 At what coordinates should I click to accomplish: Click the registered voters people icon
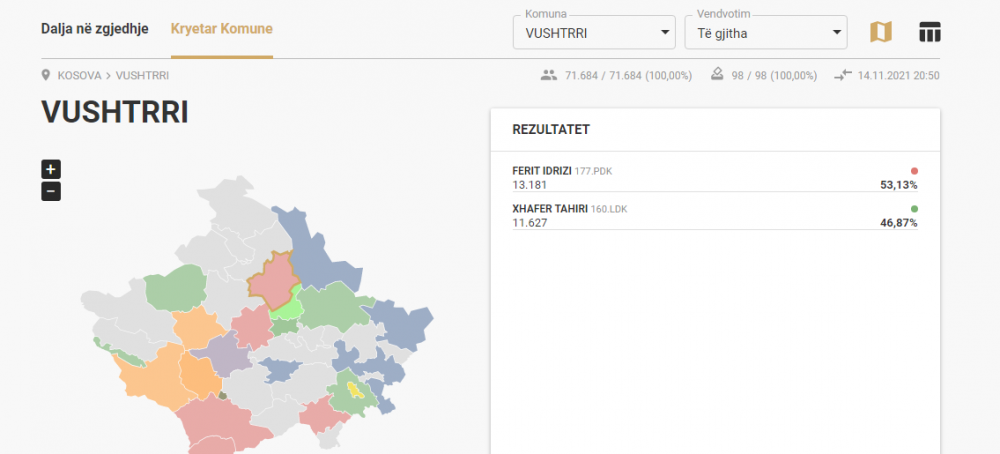point(548,75)
